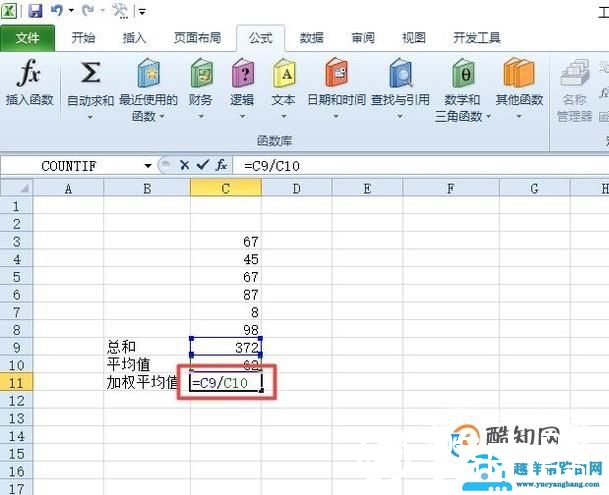Click the AutoSum sigma icon
This screenshot has width=609, height=495.
point(90,73)
